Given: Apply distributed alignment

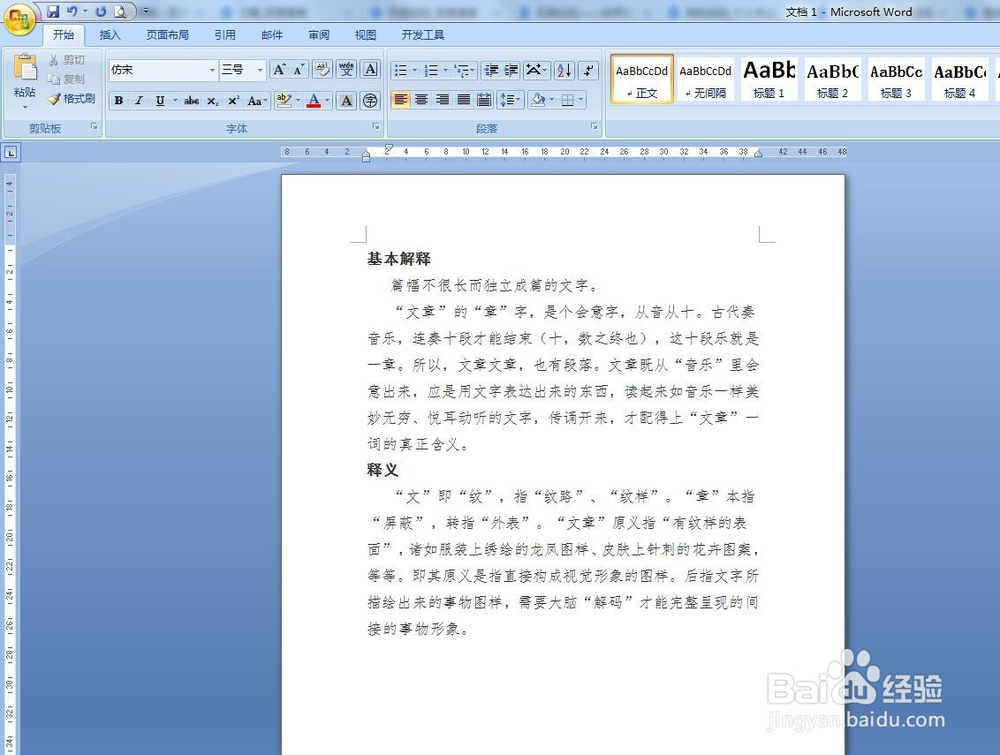Looking at the screenshot, I should [485, 100].
